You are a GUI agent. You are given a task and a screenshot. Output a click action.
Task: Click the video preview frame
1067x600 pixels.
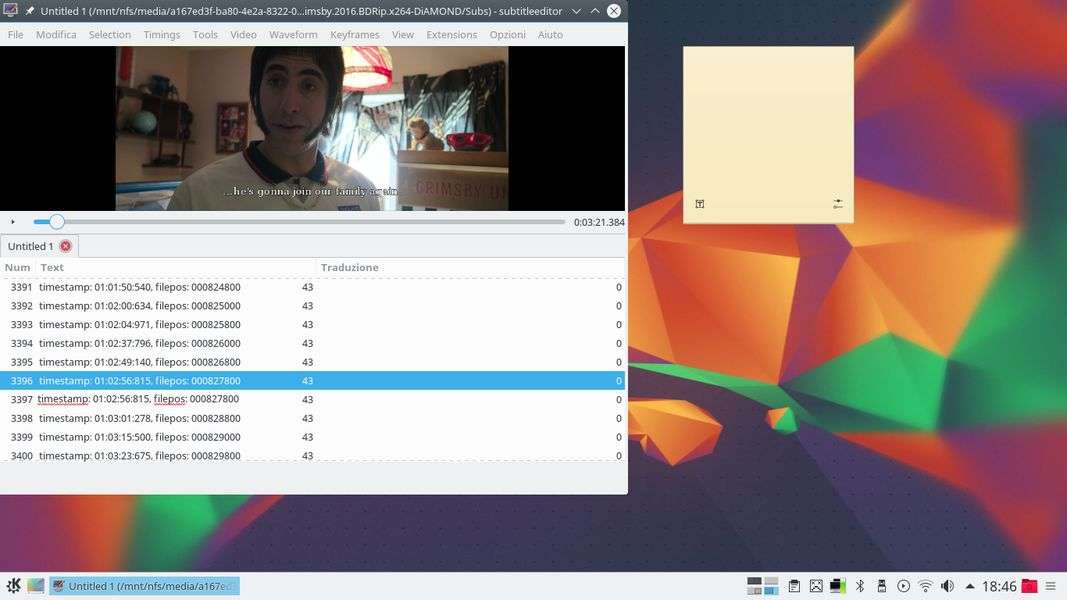tap(312, 129)
